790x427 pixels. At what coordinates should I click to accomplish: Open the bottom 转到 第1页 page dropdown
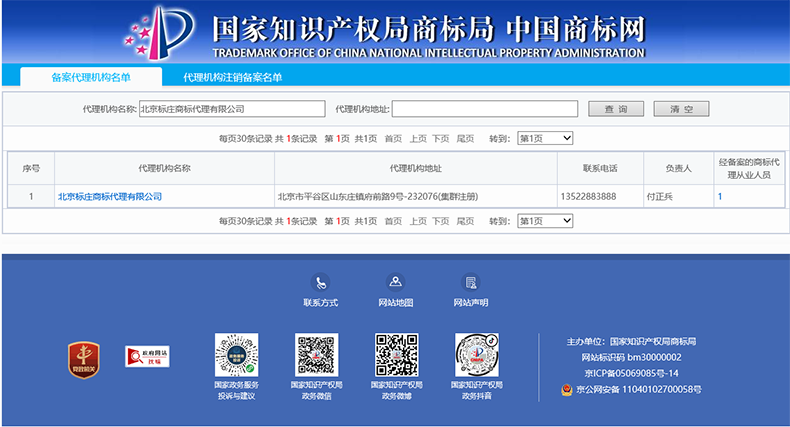click(x=545, y=221)
